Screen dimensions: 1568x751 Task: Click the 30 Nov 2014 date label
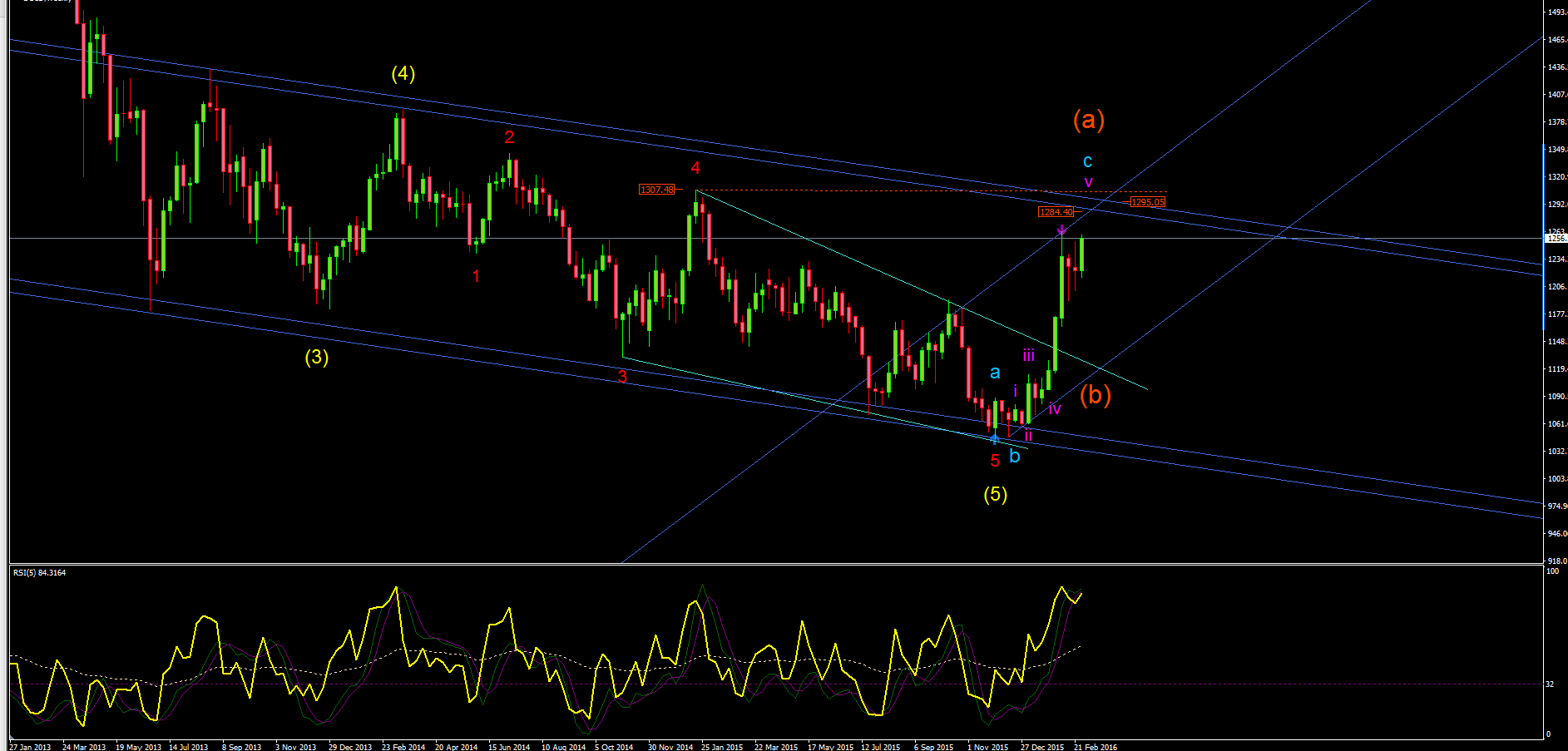pyautogui.click(x=670, y=747)
